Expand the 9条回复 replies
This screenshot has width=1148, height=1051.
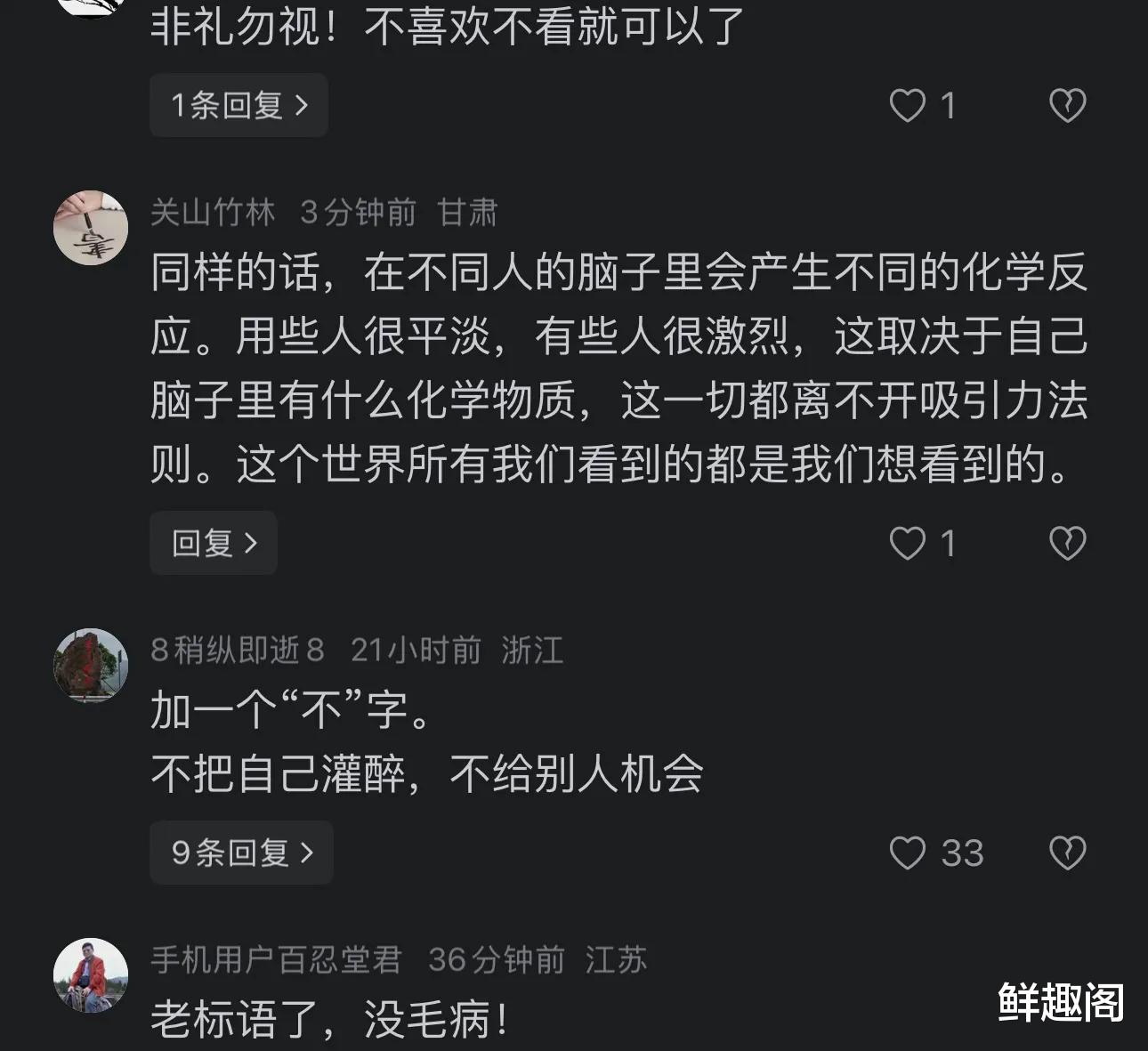click(x=241, y=853)
